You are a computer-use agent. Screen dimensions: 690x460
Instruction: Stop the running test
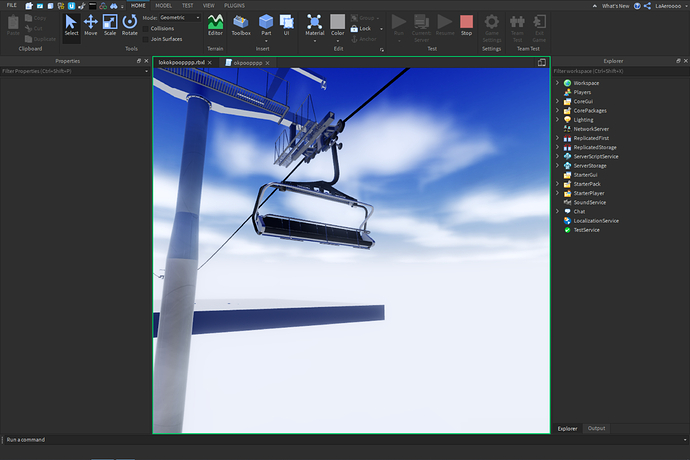pyautogui.click(x=466, y=26)
